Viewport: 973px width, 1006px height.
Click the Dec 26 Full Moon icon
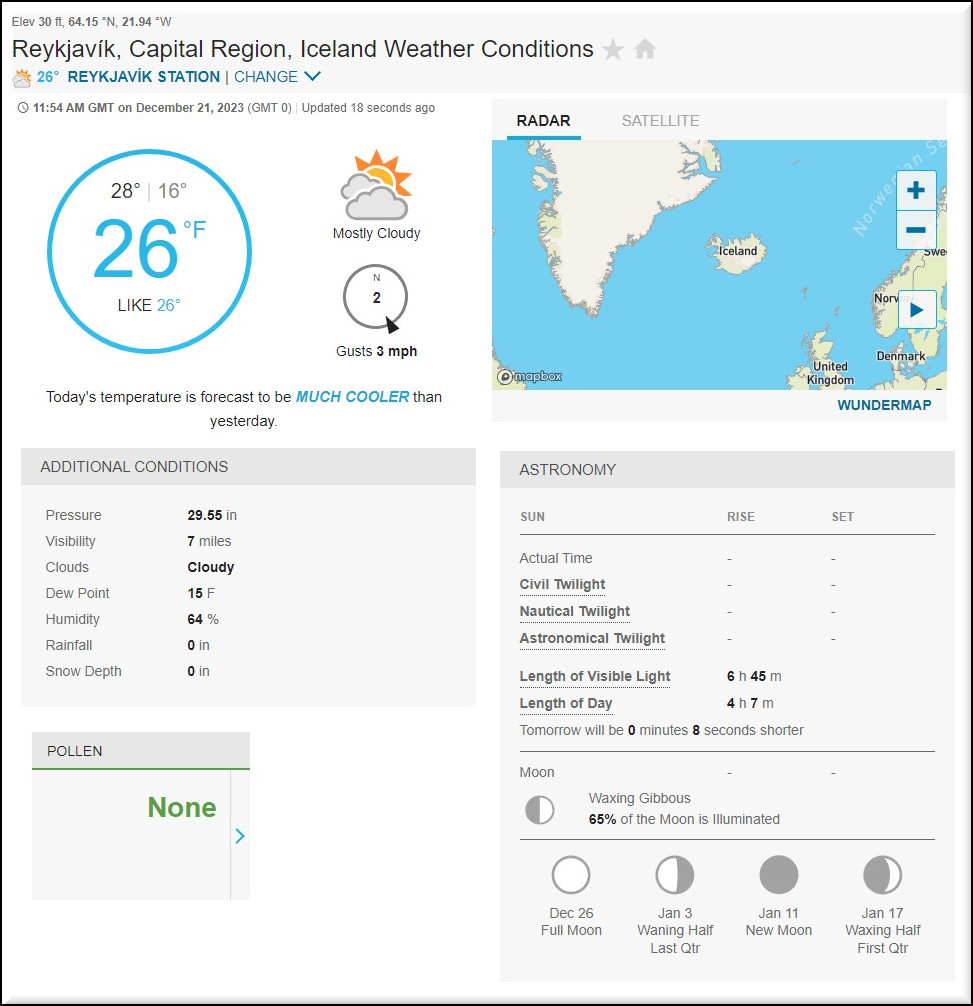(x=571, y=875)
